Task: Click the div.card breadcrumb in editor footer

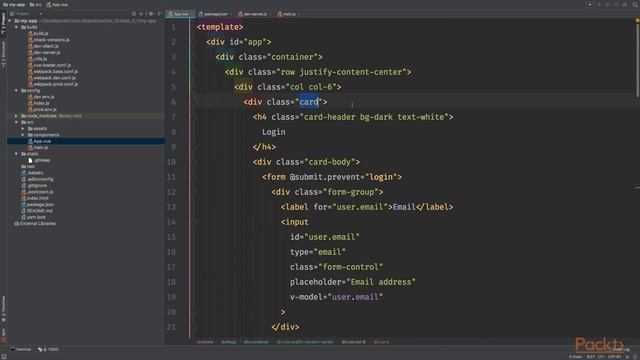Action: 381,342
